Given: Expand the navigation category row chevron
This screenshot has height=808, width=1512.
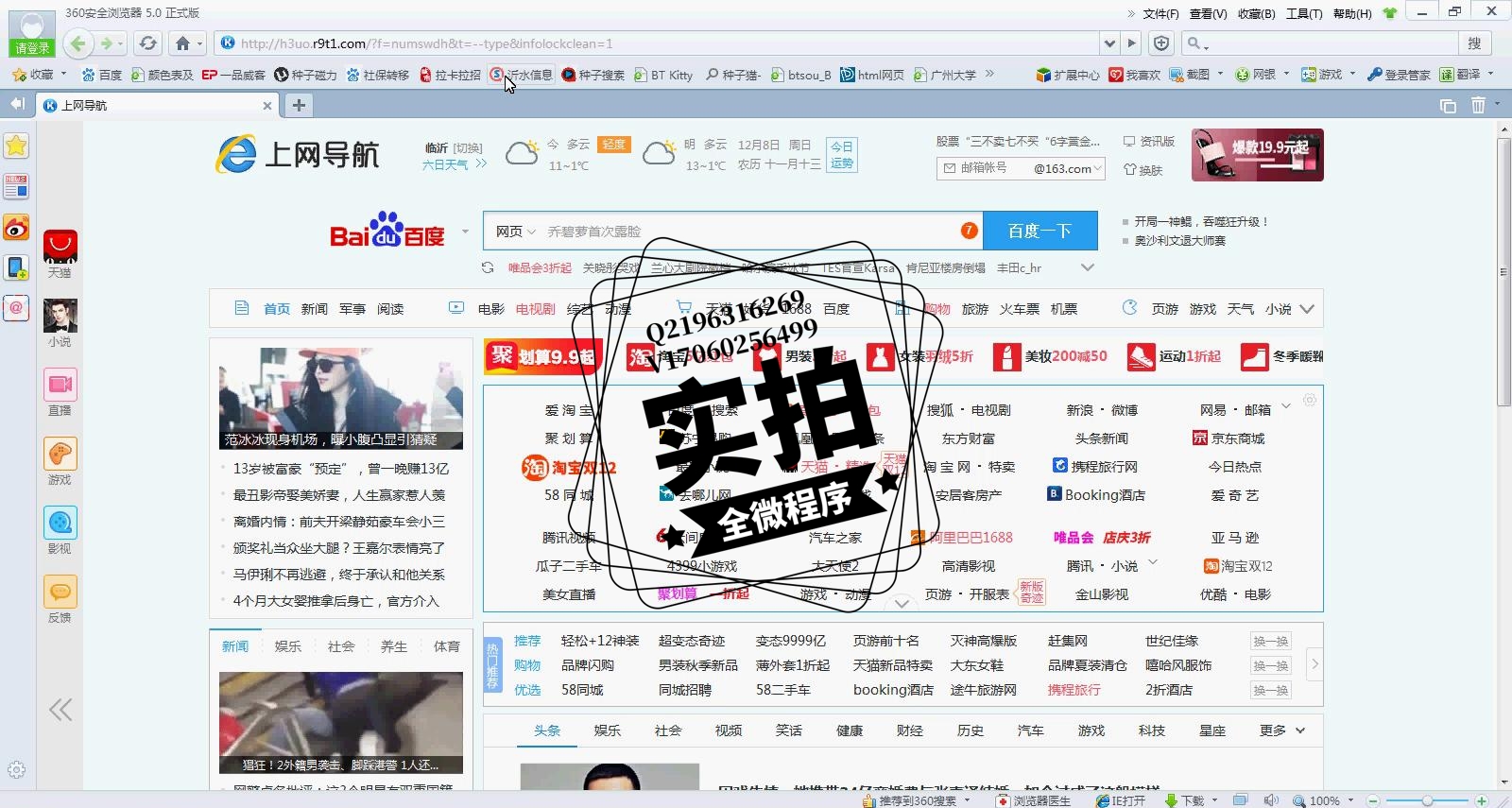Looking at the screenshot, I should [1307, 309].
